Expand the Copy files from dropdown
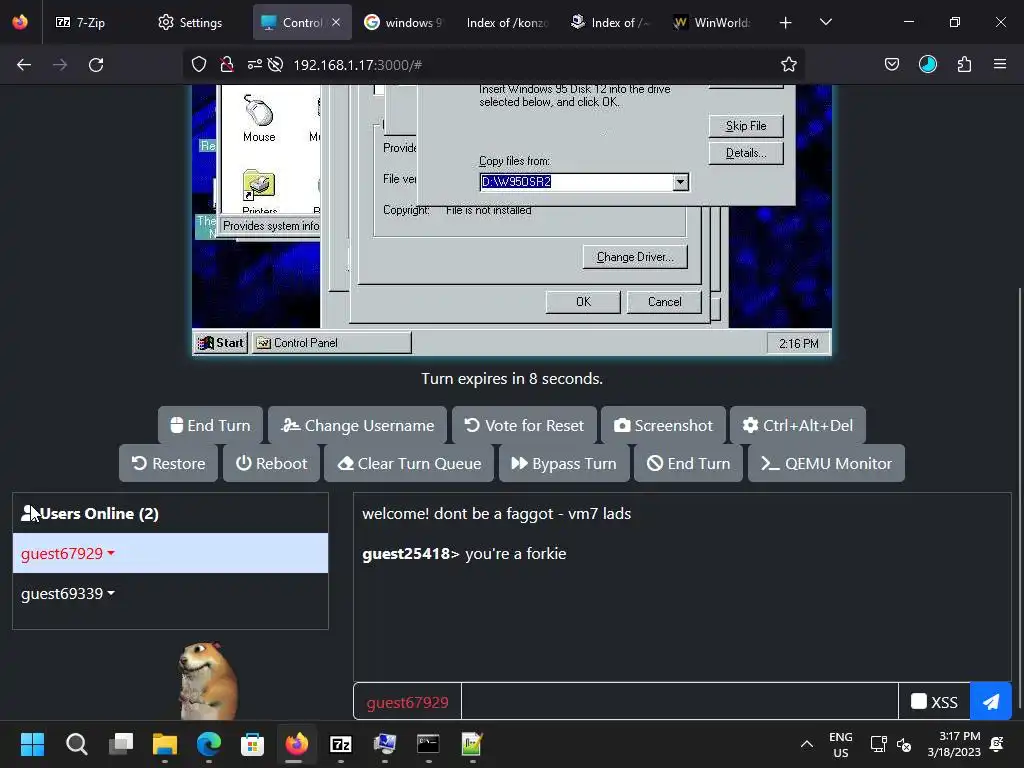 [x=680, y=182]
